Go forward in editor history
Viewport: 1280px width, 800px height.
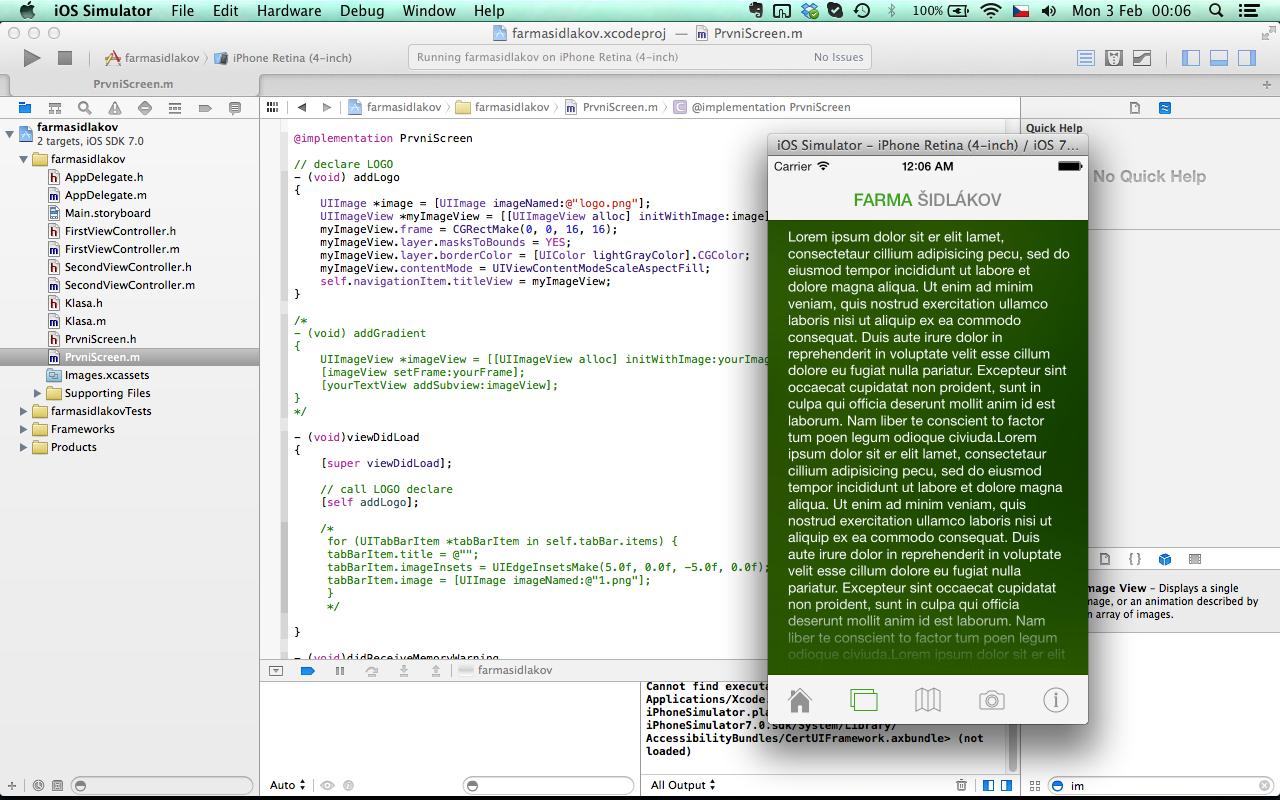click(x=326, y=107)
